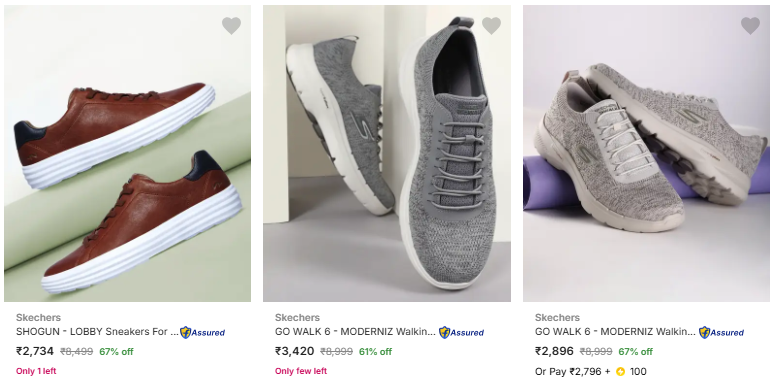
Task: Open GO WALK 6 title priced ₹2,896
Action: pyautogui.click(x=615, y=332)
